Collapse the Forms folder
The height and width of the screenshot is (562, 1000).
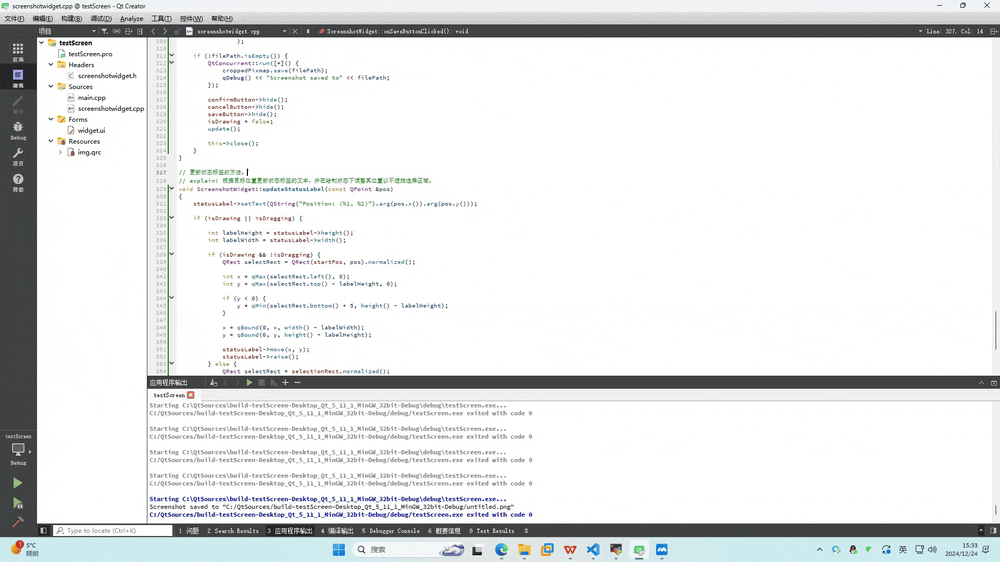(x=51, y=119)
